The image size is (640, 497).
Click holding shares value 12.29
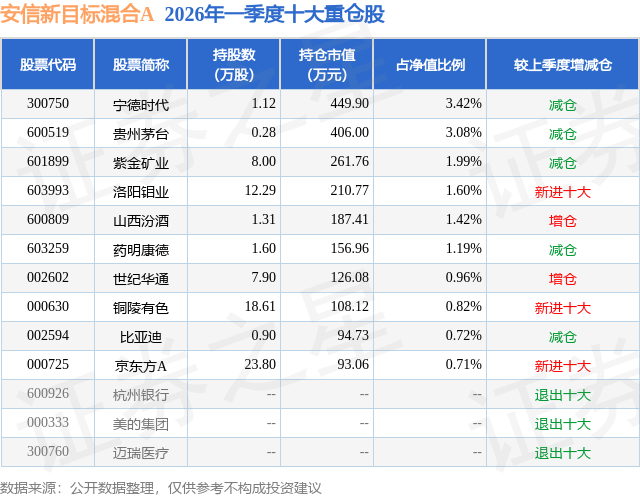click(x=260, y=190)
